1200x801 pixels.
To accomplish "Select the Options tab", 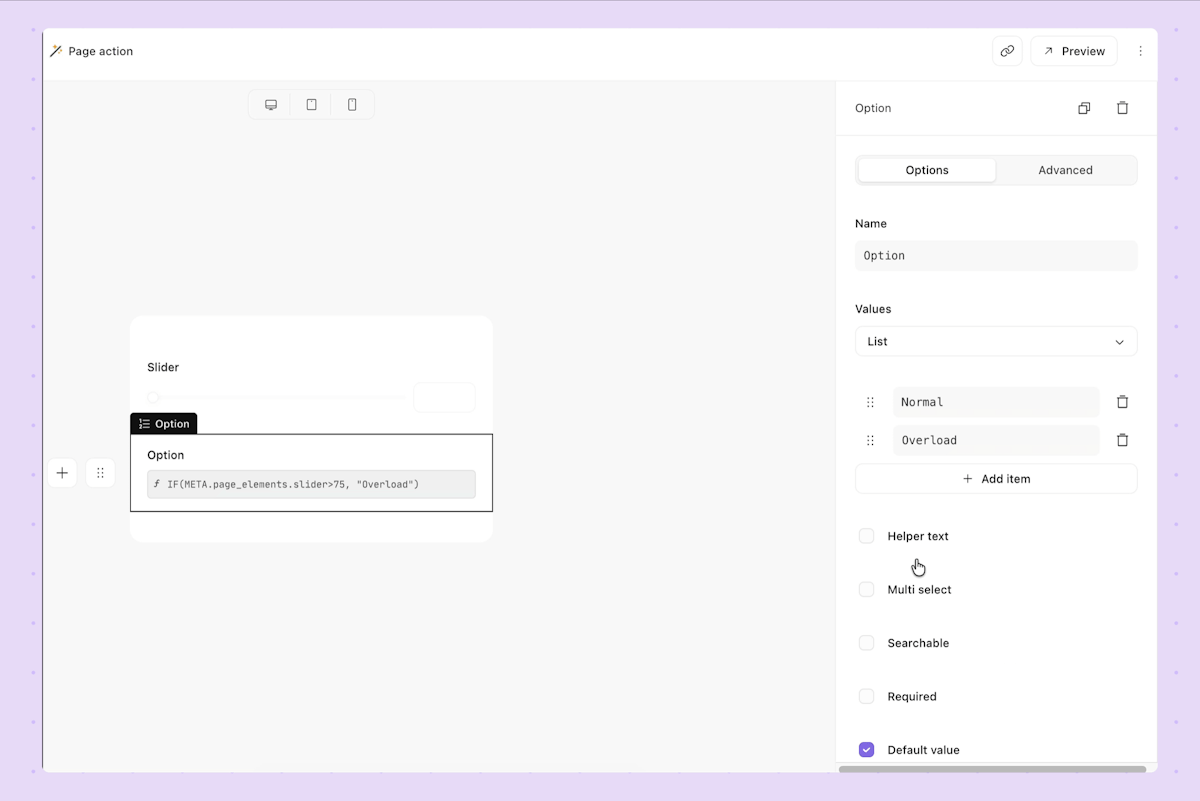I will [927, 170].
